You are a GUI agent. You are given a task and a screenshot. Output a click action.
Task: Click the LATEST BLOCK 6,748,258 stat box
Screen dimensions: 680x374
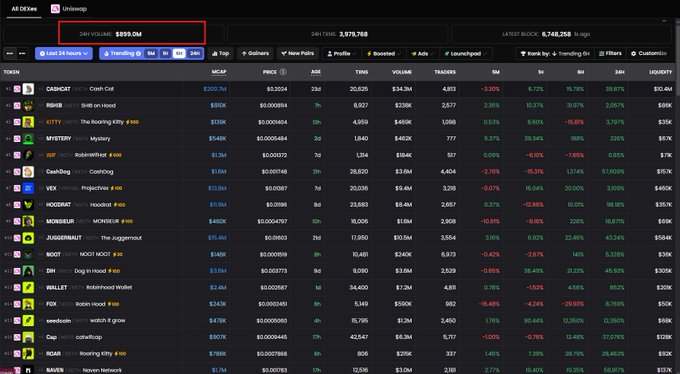[x=561, y=34]
